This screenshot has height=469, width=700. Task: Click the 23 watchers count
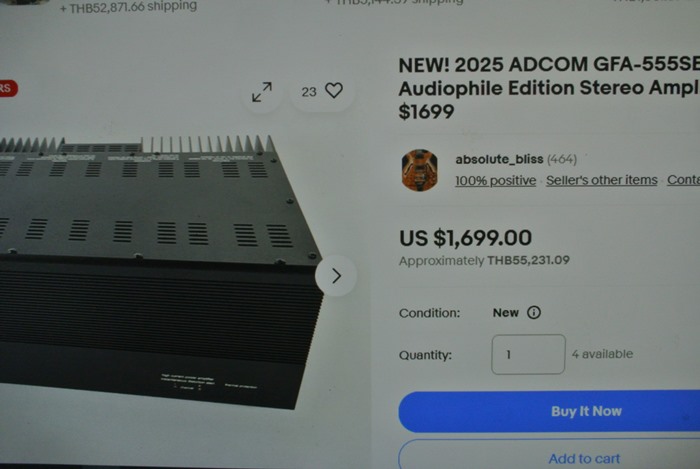(x=308, y=92)
